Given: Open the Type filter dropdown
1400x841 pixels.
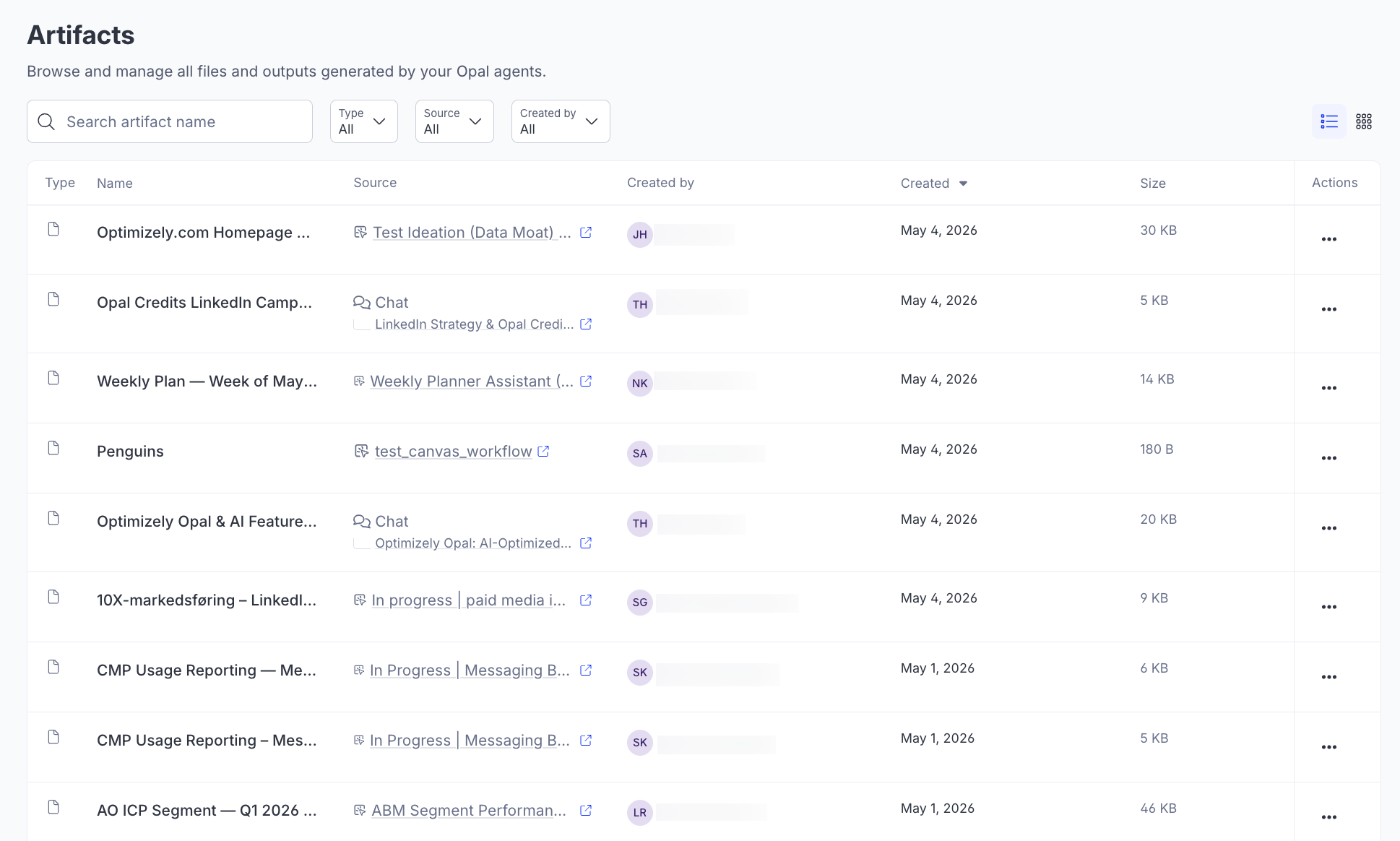Looking at the screenshot, I should (x=363, y=121).
